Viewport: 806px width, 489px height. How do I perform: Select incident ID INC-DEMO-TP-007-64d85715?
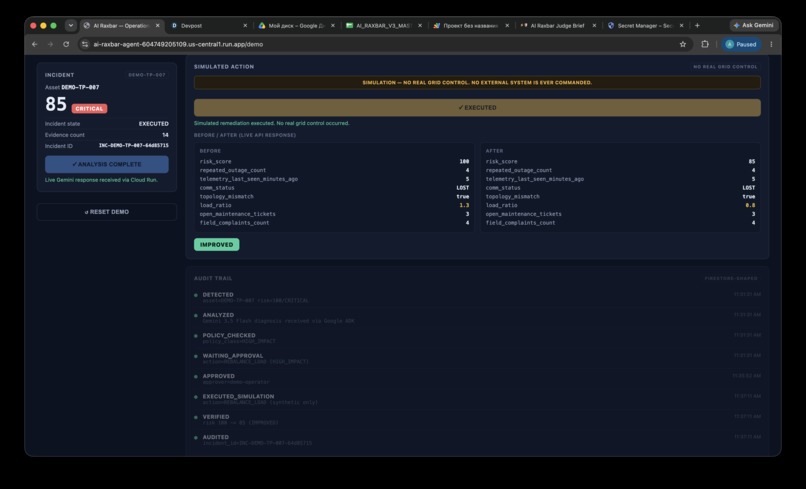coord(133,146)
